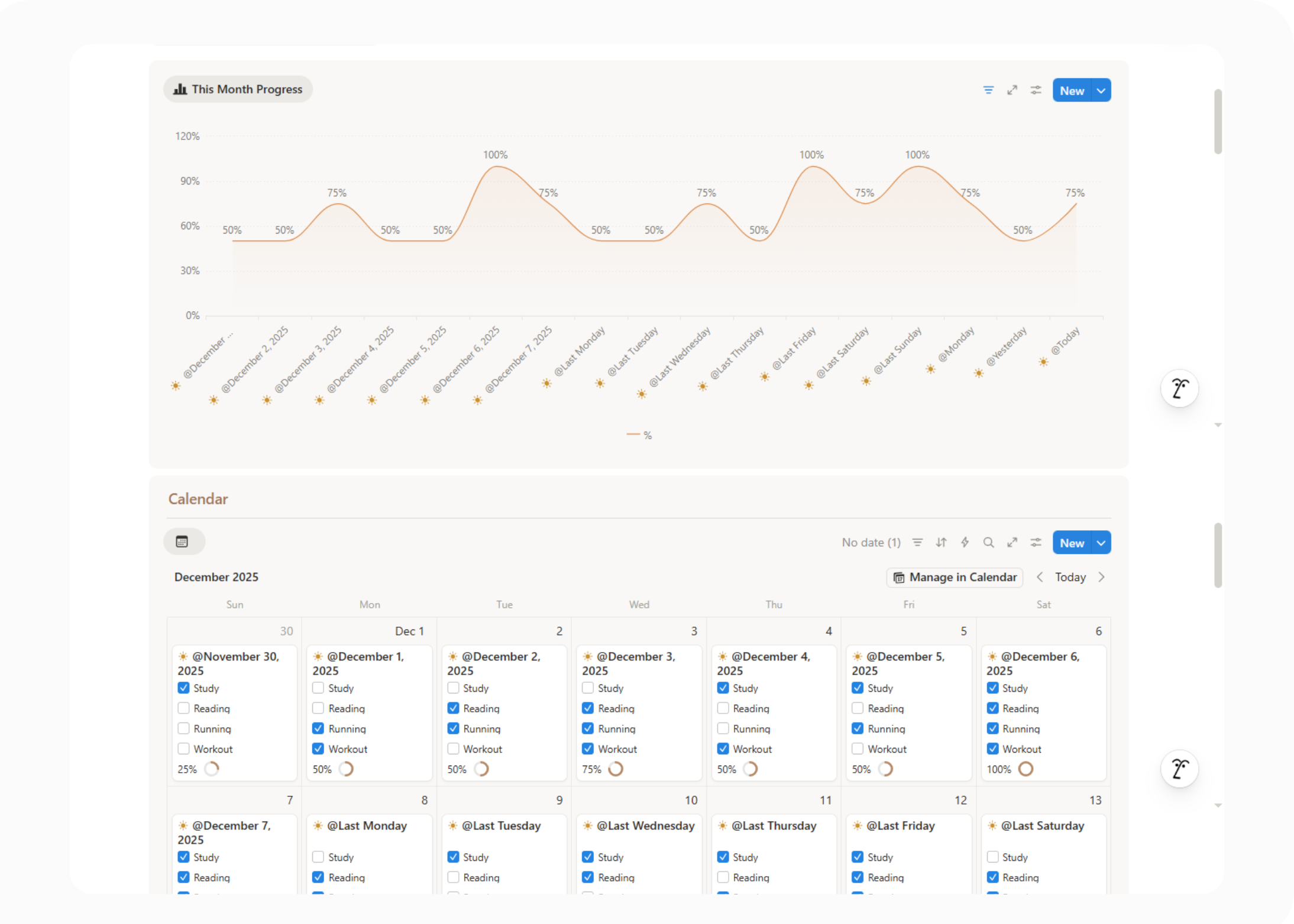1294x924 pixels.
Task: Open the No date (1) items
Action: (x=871, y=543)
